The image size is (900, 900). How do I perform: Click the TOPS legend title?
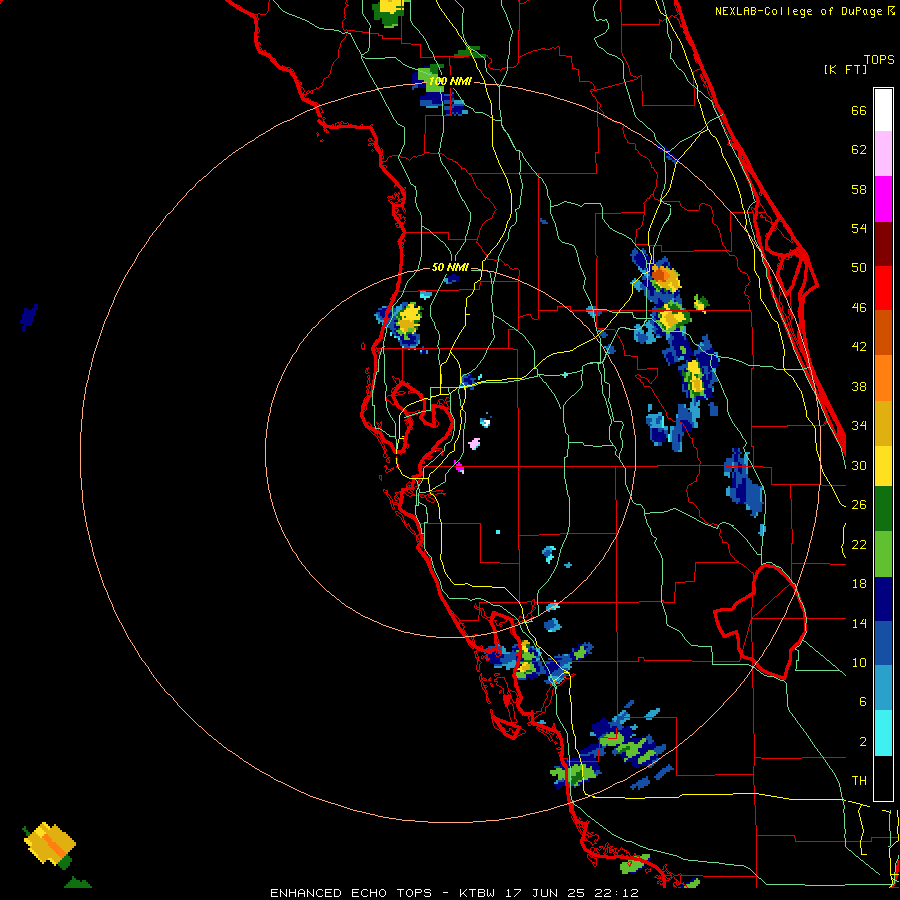[879, 60]
